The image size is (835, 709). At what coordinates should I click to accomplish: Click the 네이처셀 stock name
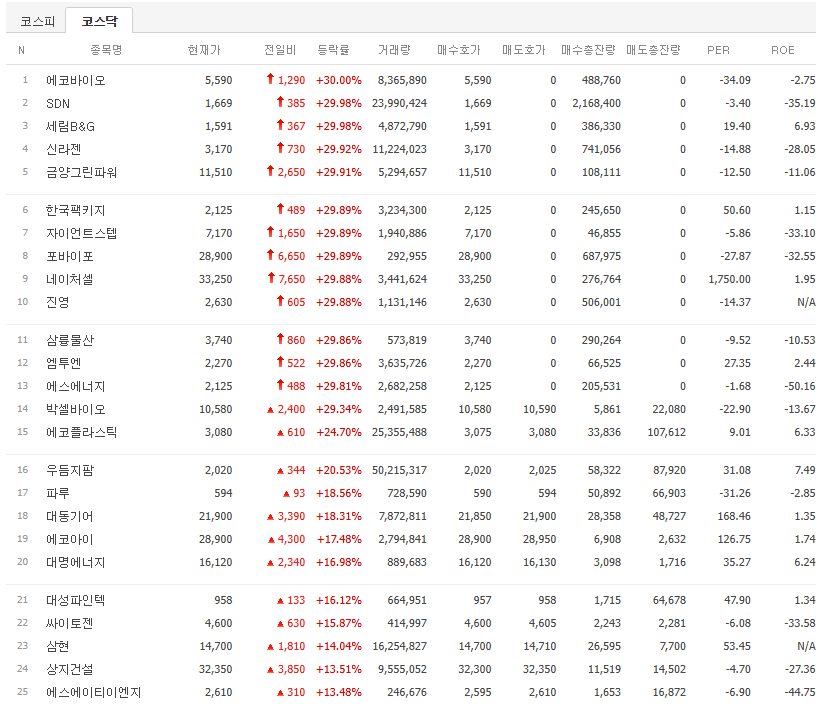(x=70, y=279)
